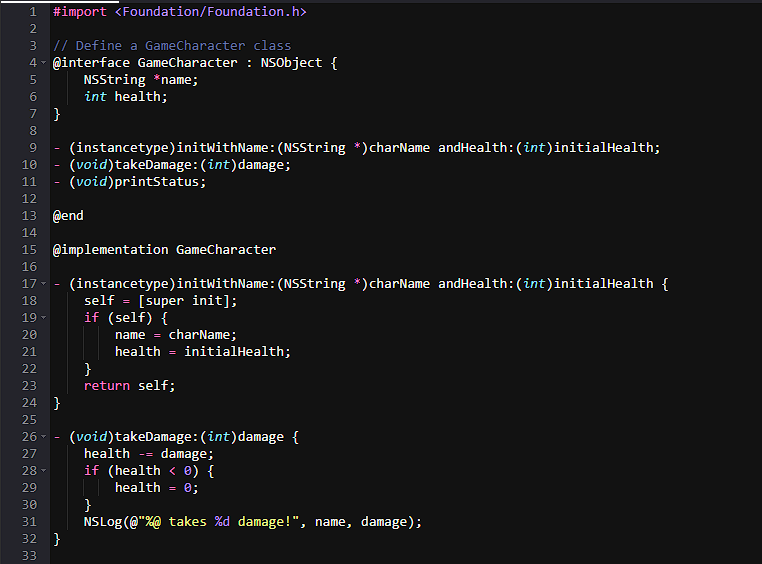
Task: Click 'health;' on line 6
Action: click(x=141, y=97)
